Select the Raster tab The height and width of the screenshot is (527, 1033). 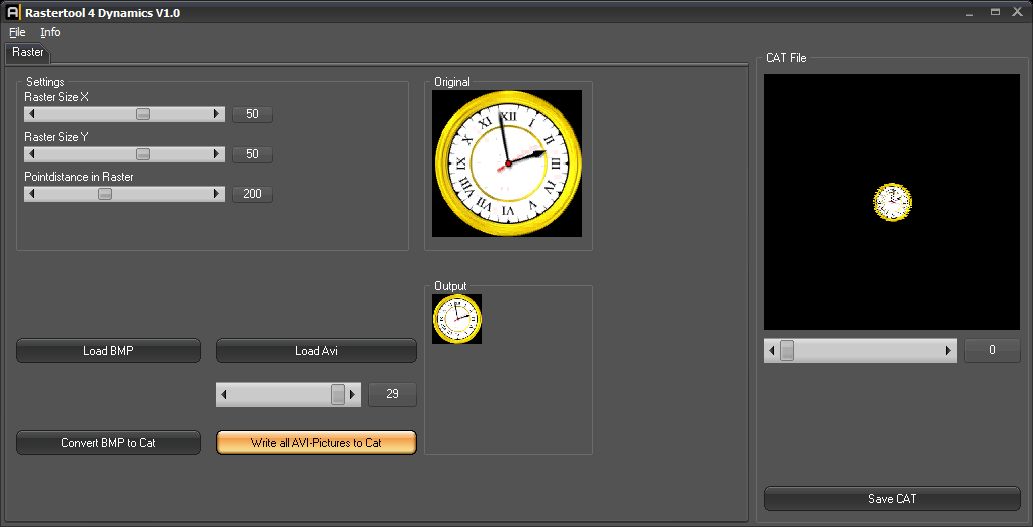[28, 52]
